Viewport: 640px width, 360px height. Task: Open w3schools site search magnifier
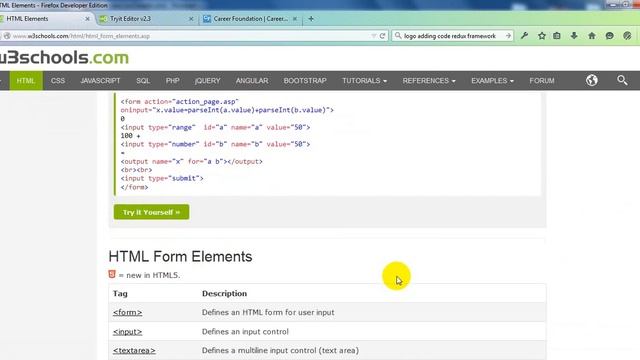(x=622, y=80)
